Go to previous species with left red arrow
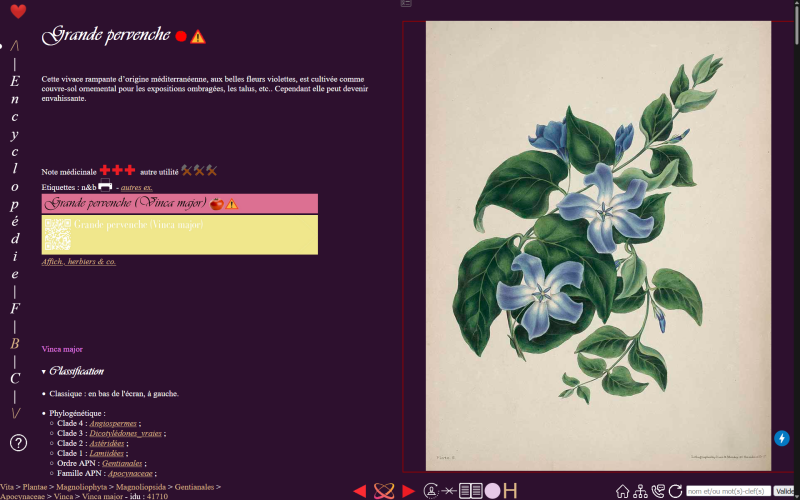Viewport: 800px width, 500px height. click(x=360, y=491)
